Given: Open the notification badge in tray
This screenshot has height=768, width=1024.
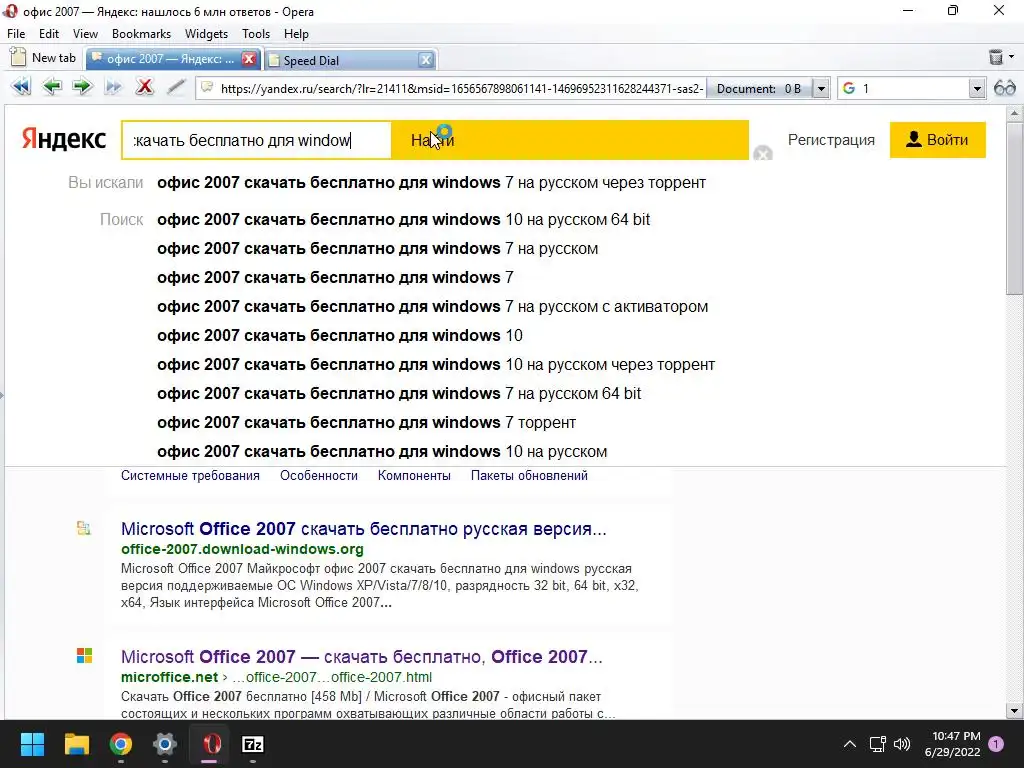Looking at the screenshot, I should tap(996, 744).
